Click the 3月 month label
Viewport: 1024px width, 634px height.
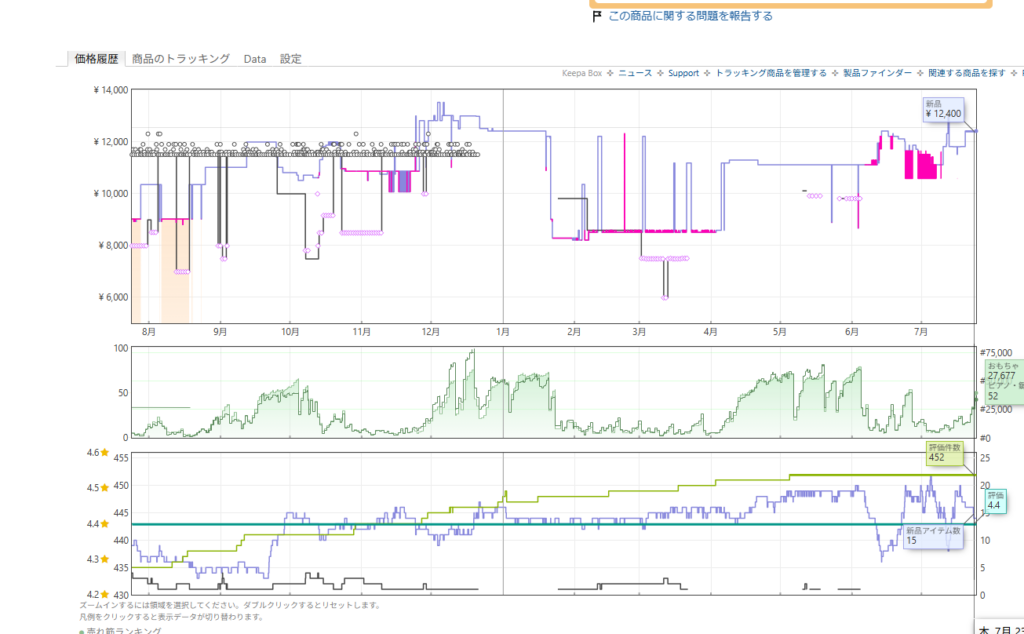click(639, 332)
